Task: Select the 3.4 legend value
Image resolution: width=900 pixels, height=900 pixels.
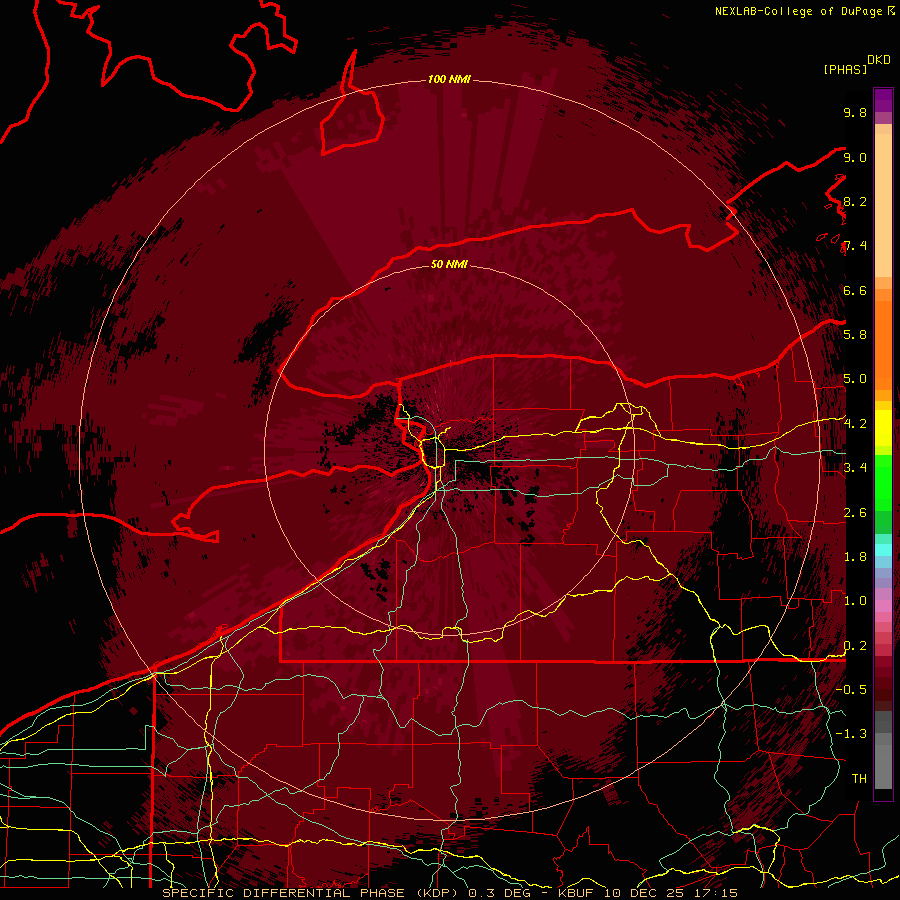Action: tap(855, 467)
